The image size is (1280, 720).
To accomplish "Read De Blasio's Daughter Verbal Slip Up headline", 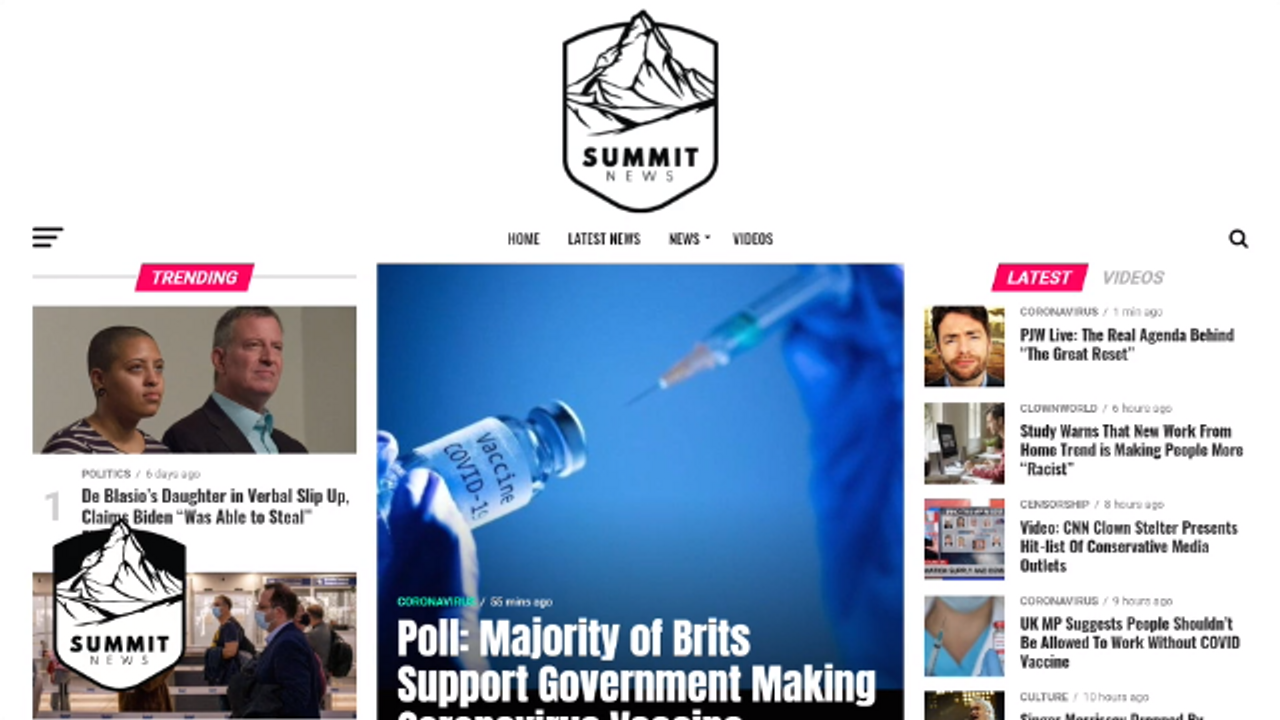I will (x=215, y=507).
